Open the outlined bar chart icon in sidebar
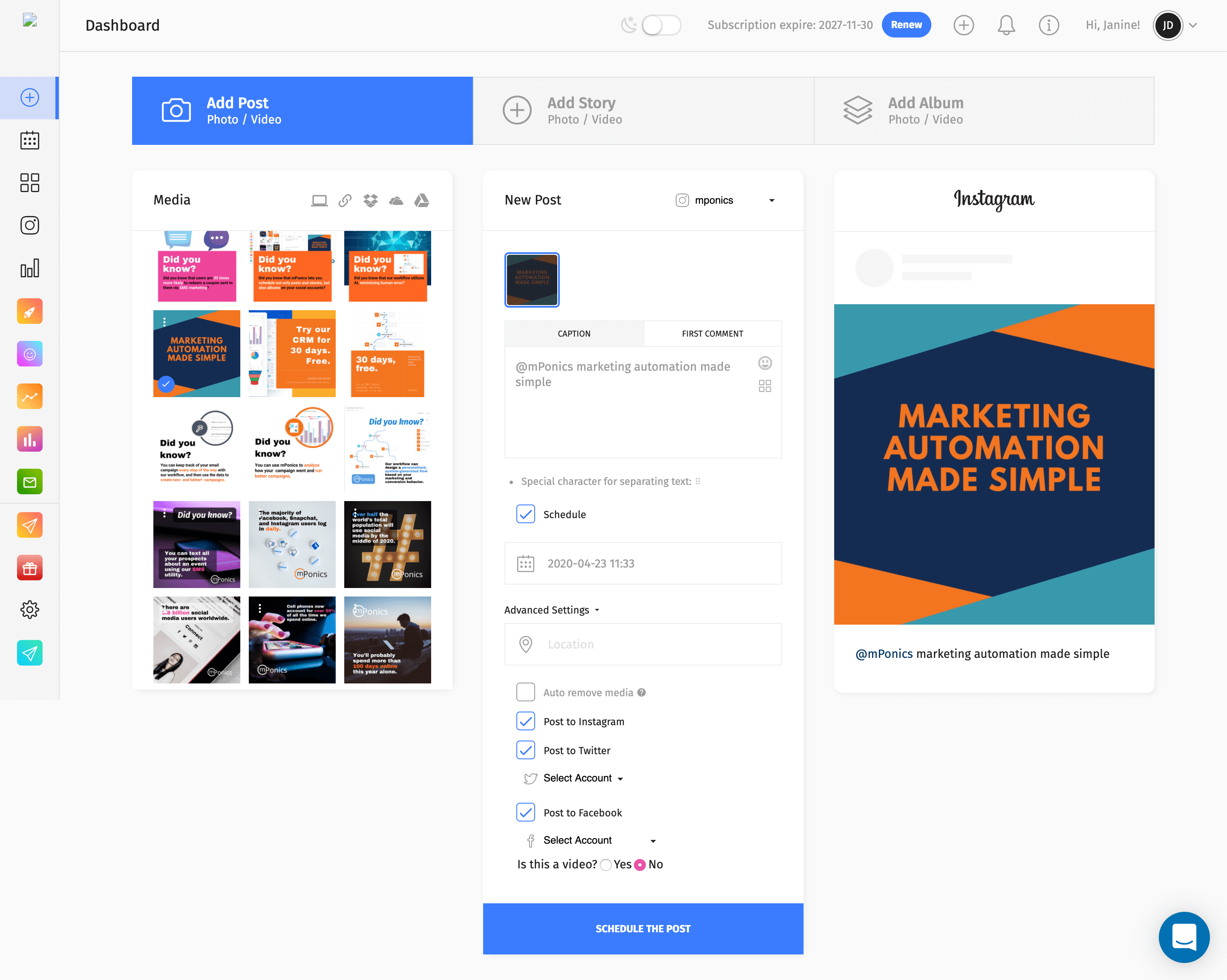This screenshot has width=1227, height=980. coord(29,268)
